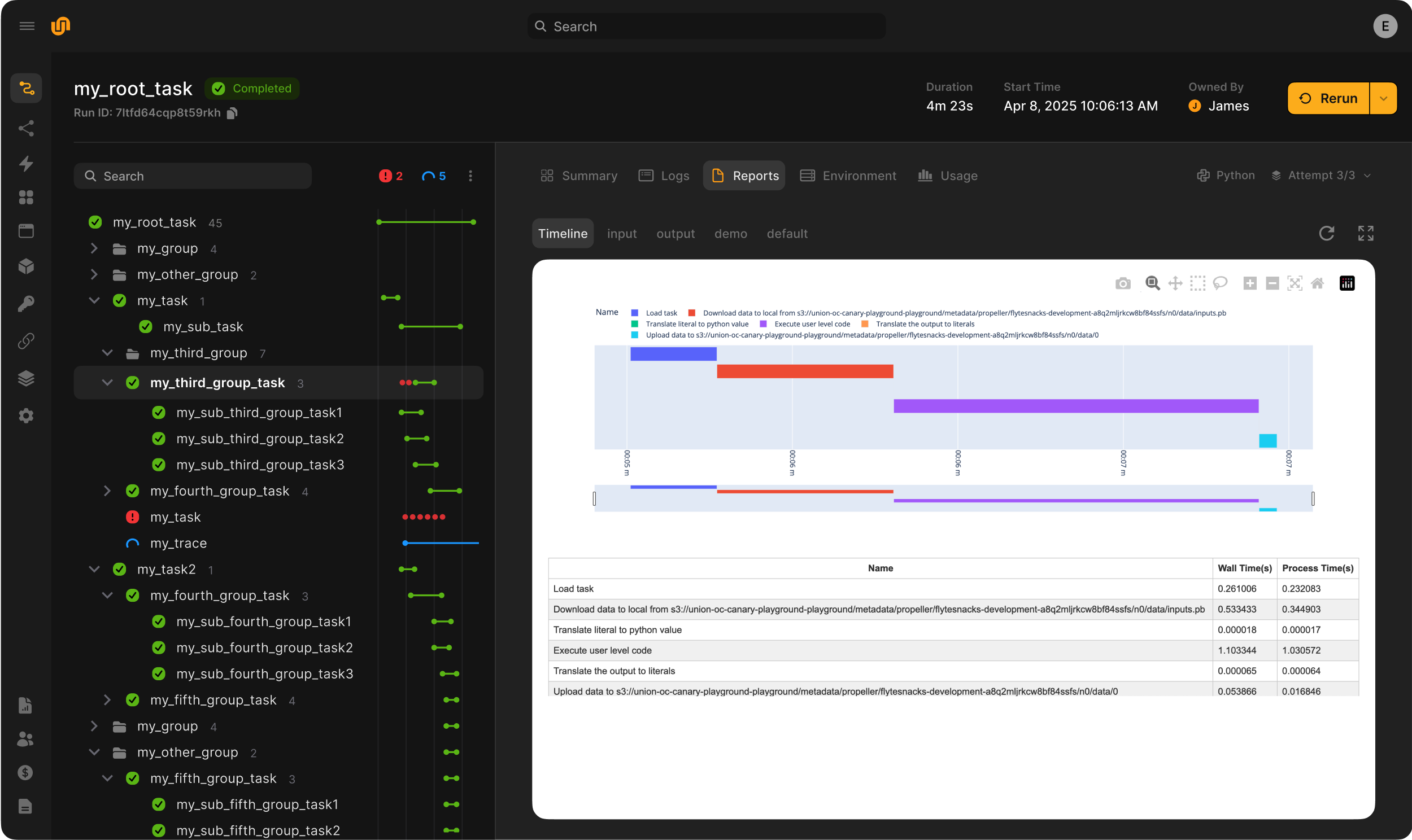Viewport: 1412px width, 840px height.
Task: Refresh the report with reload icon
Action: point(1327,233)
